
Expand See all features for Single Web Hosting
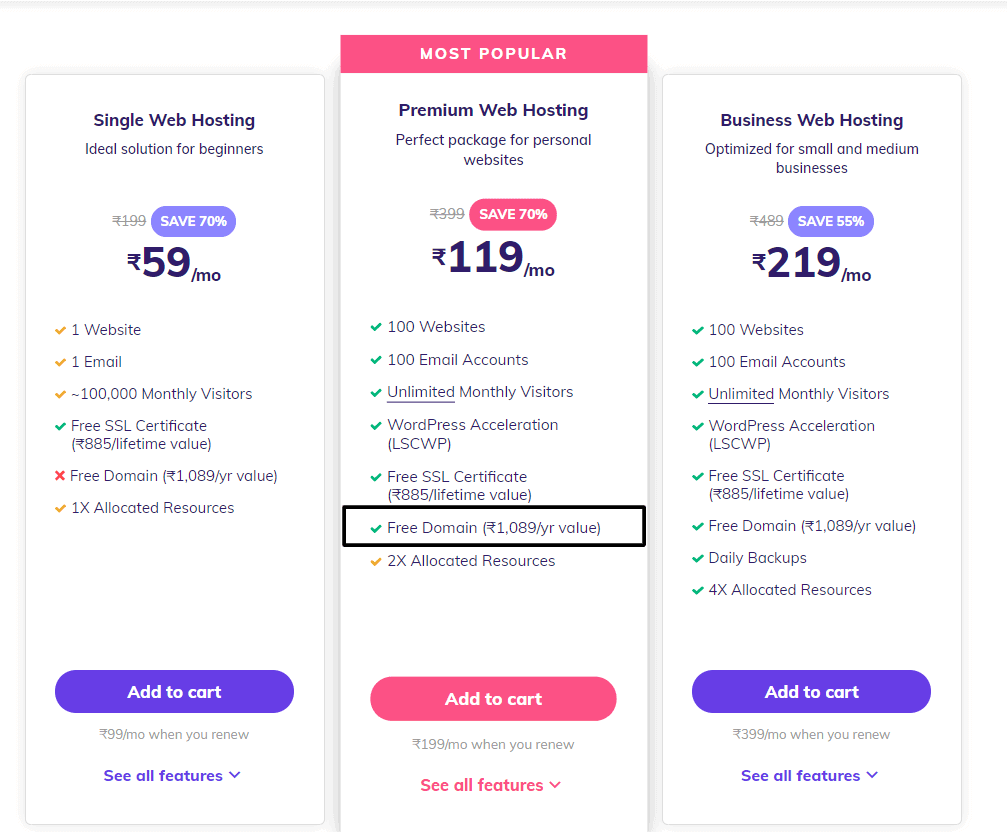click(x=172, y=776)
